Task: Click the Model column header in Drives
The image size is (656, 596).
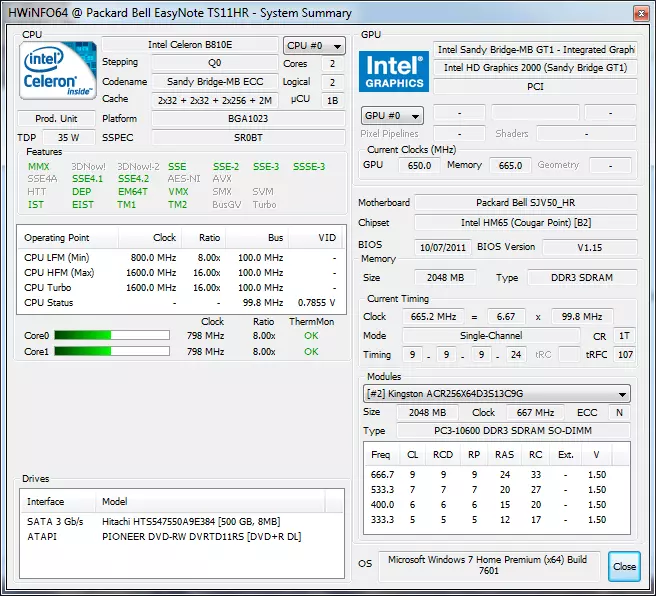Action: pos(210,501)
